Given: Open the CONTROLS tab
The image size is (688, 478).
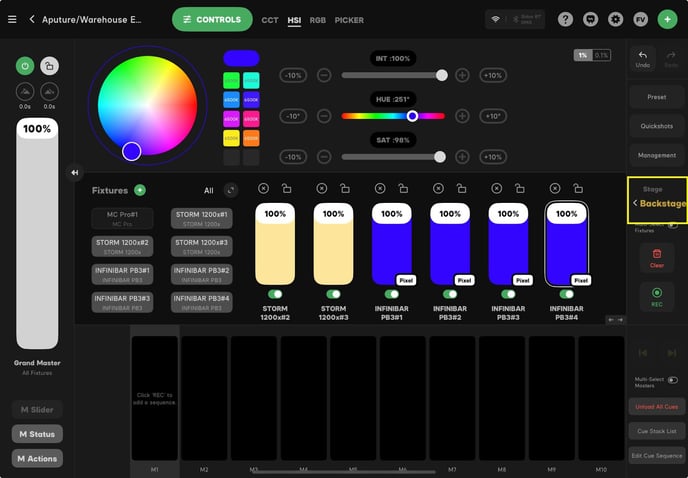Looking at the screenshot, I should coord(212,20).
